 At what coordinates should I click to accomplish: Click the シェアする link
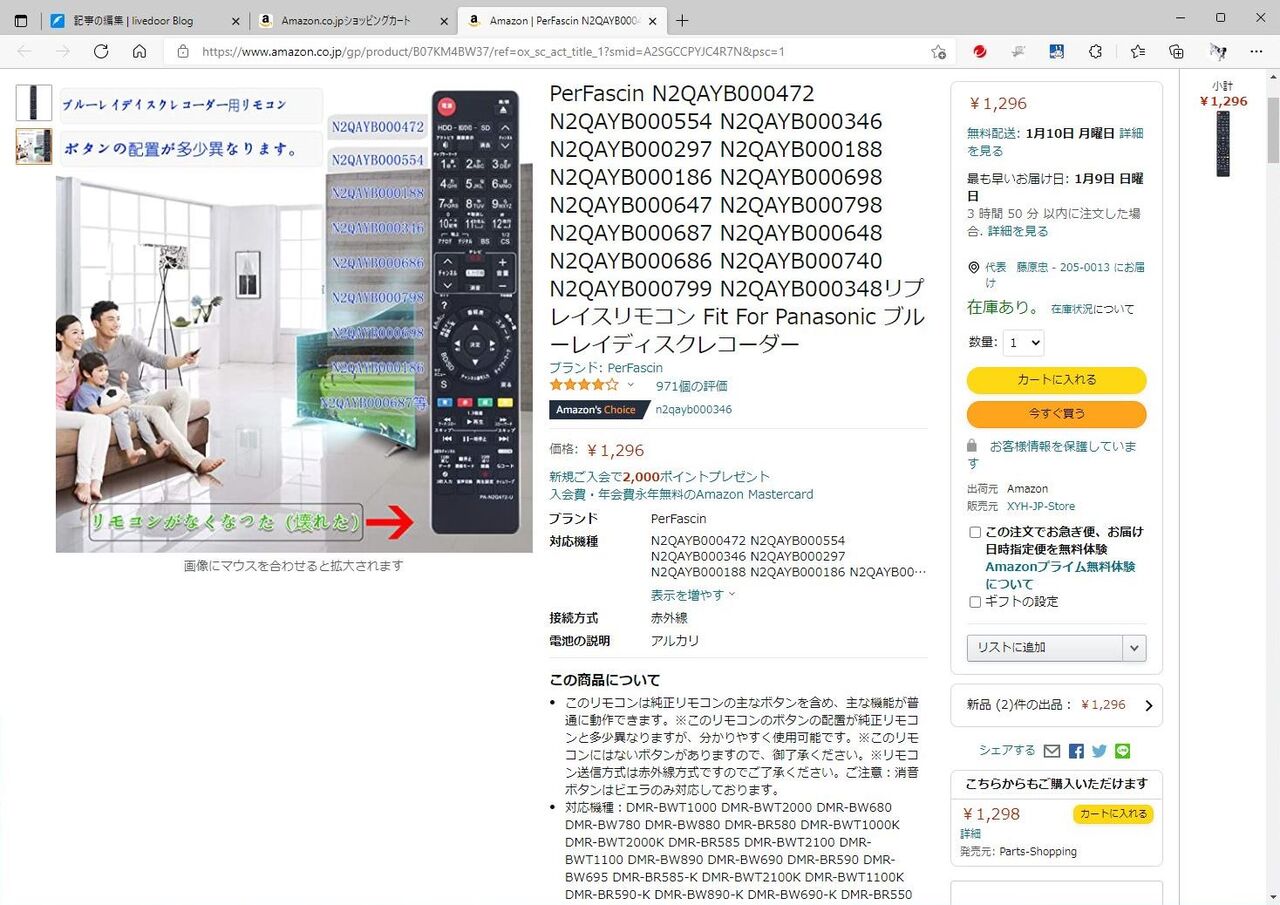[1007, 751]
